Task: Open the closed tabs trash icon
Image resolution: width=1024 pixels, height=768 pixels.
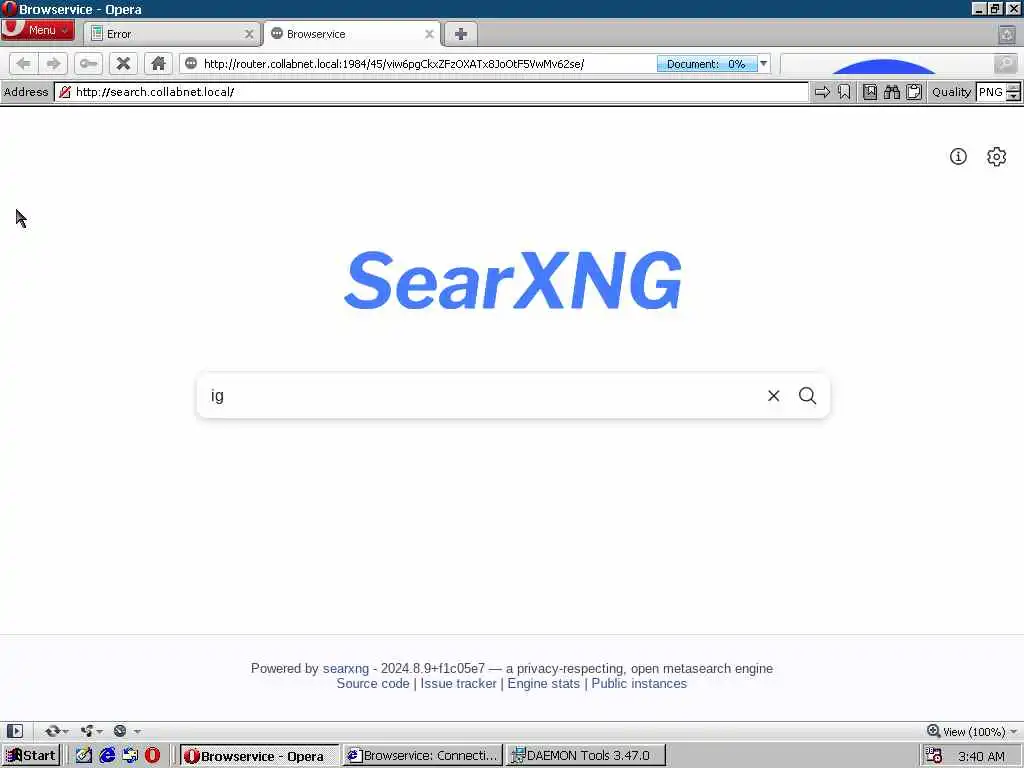Action: [1007, 34]
